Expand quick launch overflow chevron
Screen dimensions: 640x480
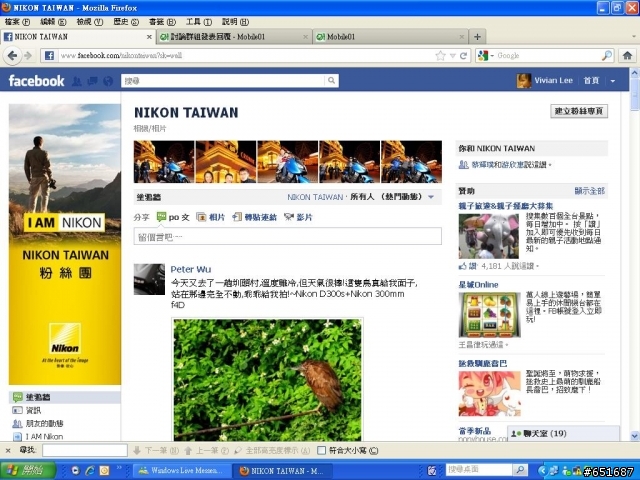coord(119,468)
